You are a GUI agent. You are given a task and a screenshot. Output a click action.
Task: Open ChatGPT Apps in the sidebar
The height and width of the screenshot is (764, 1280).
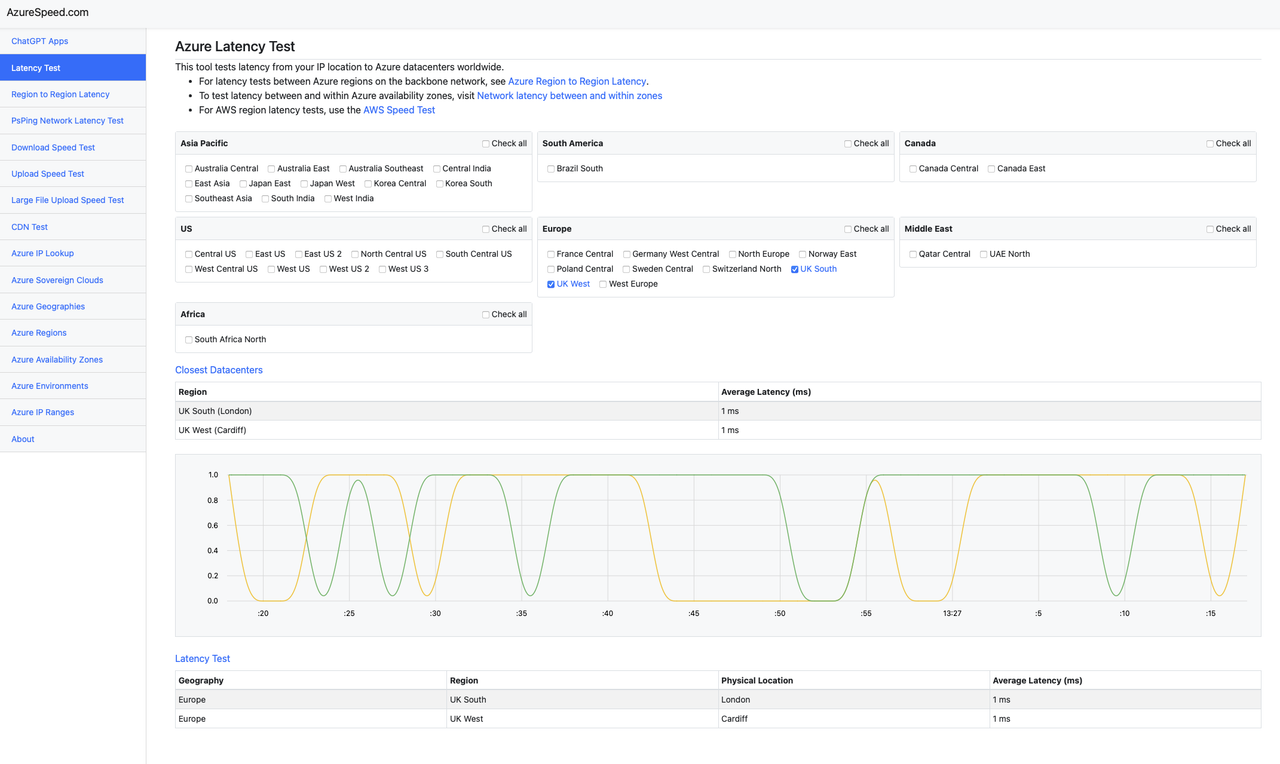click(x=73, y=41)
